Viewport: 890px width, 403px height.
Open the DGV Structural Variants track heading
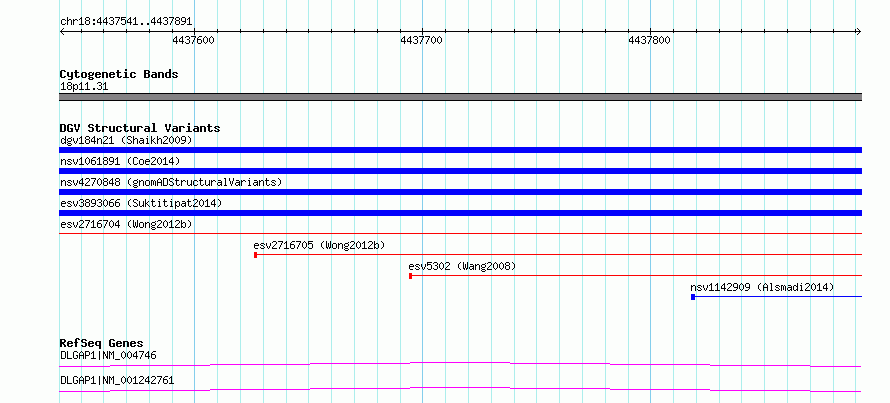[140, 128]
